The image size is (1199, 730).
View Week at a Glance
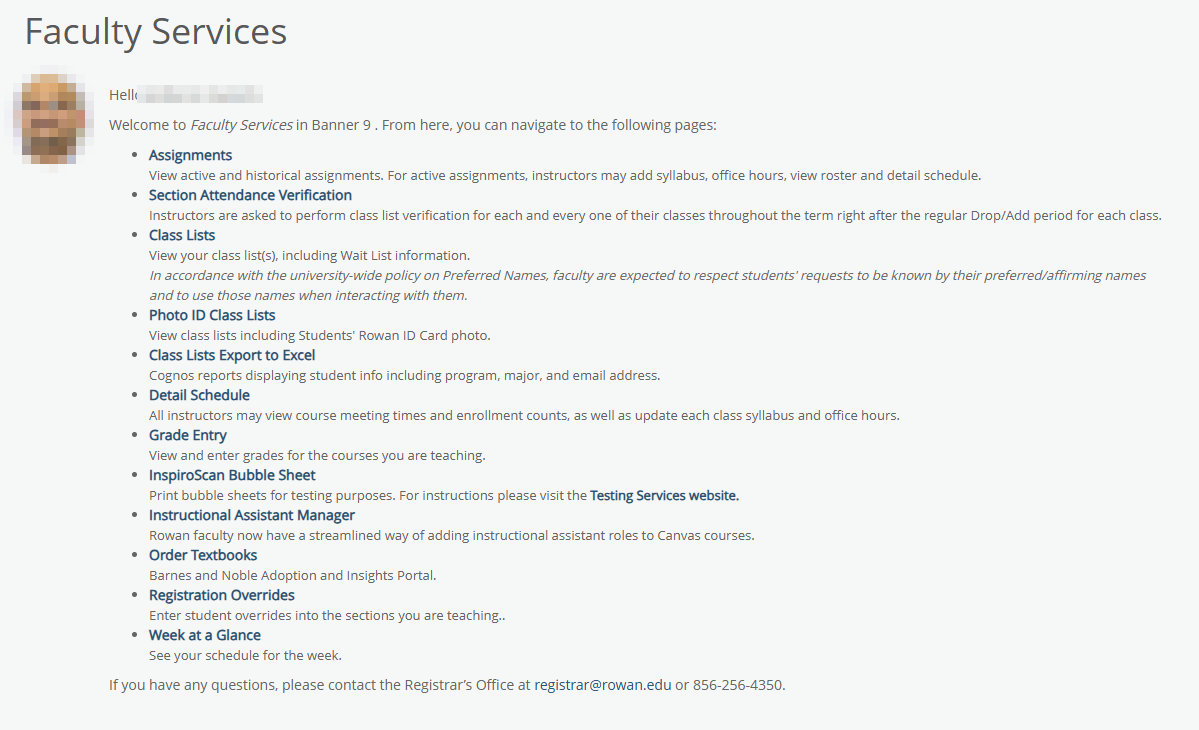point(205,635)
